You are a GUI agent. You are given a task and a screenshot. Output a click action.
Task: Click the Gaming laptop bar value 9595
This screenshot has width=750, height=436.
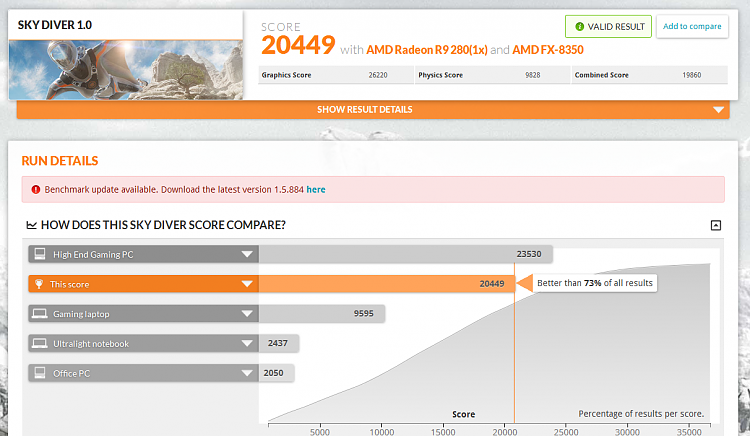pos(364,314)
